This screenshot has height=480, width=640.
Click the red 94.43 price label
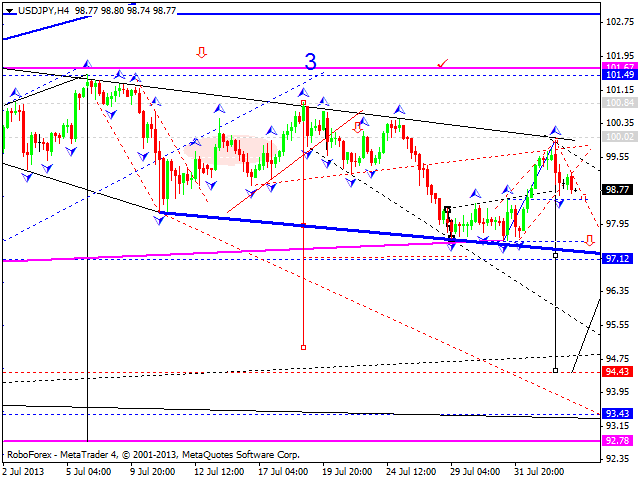pyautogui.click(x=616, y=371)
